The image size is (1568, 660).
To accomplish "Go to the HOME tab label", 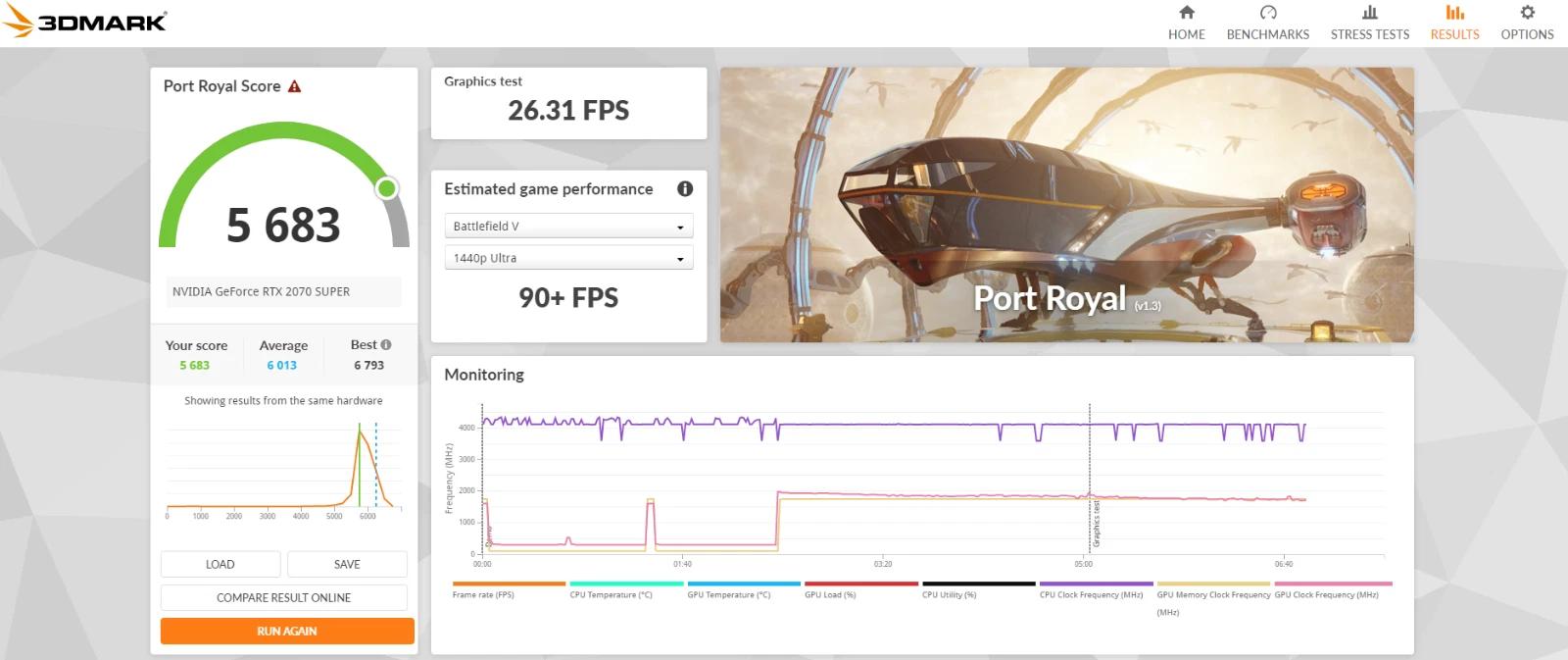I will click(x=1187, y=34).
